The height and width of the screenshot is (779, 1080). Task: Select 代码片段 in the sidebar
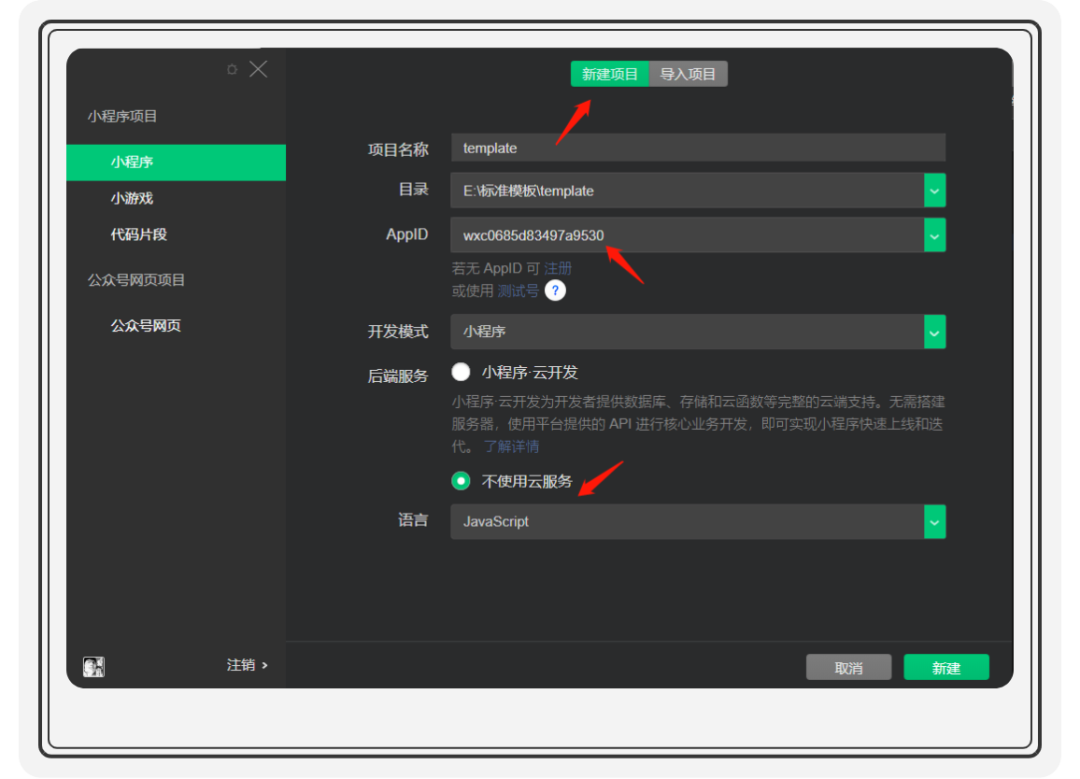click(x=138, y=234)
